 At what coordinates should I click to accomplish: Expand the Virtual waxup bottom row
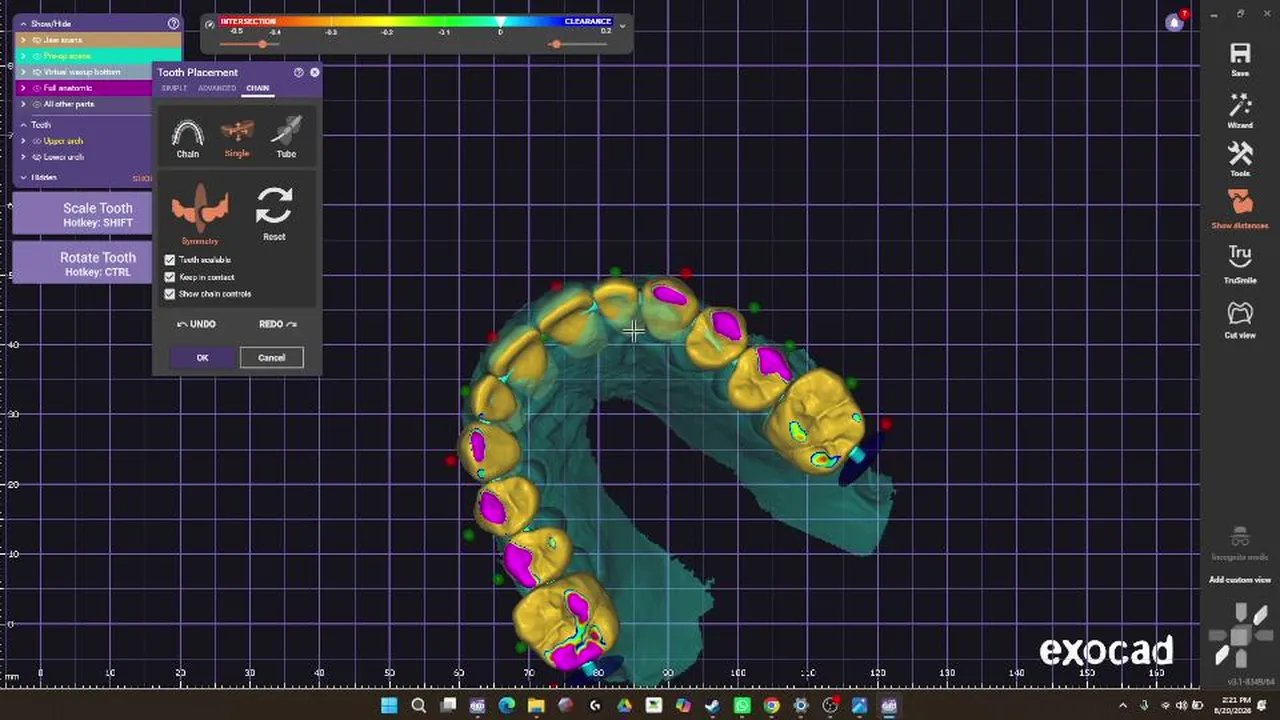[24, 72]
